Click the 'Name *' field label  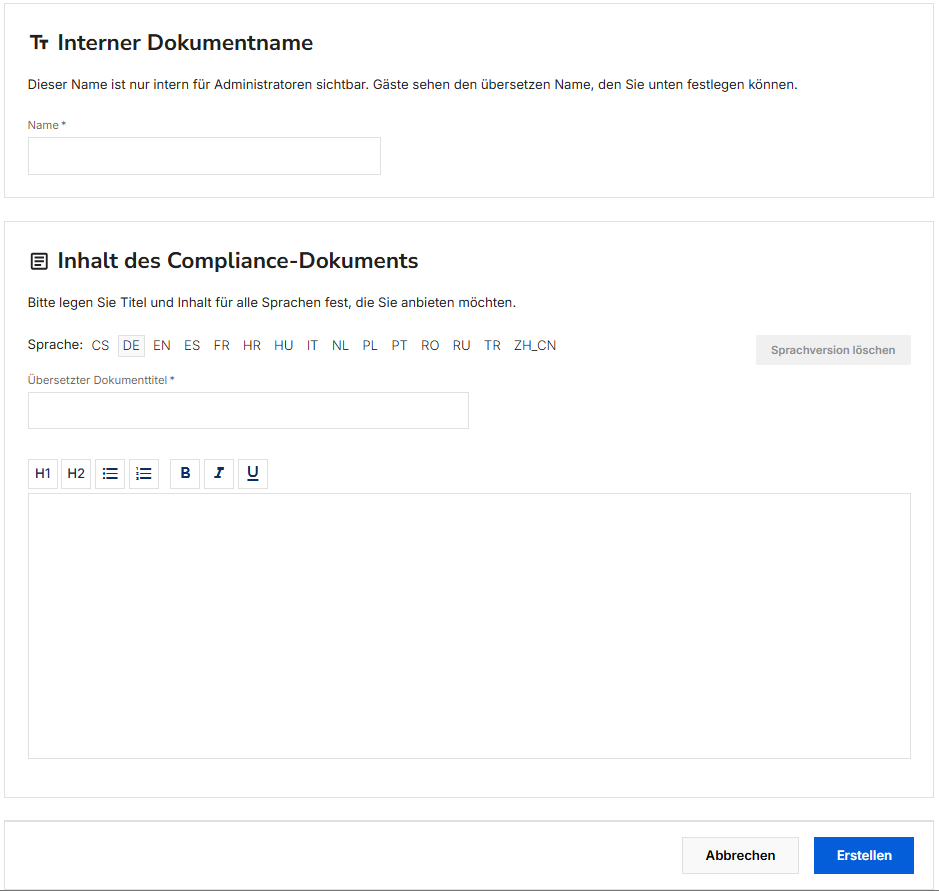tap(47, 125)
